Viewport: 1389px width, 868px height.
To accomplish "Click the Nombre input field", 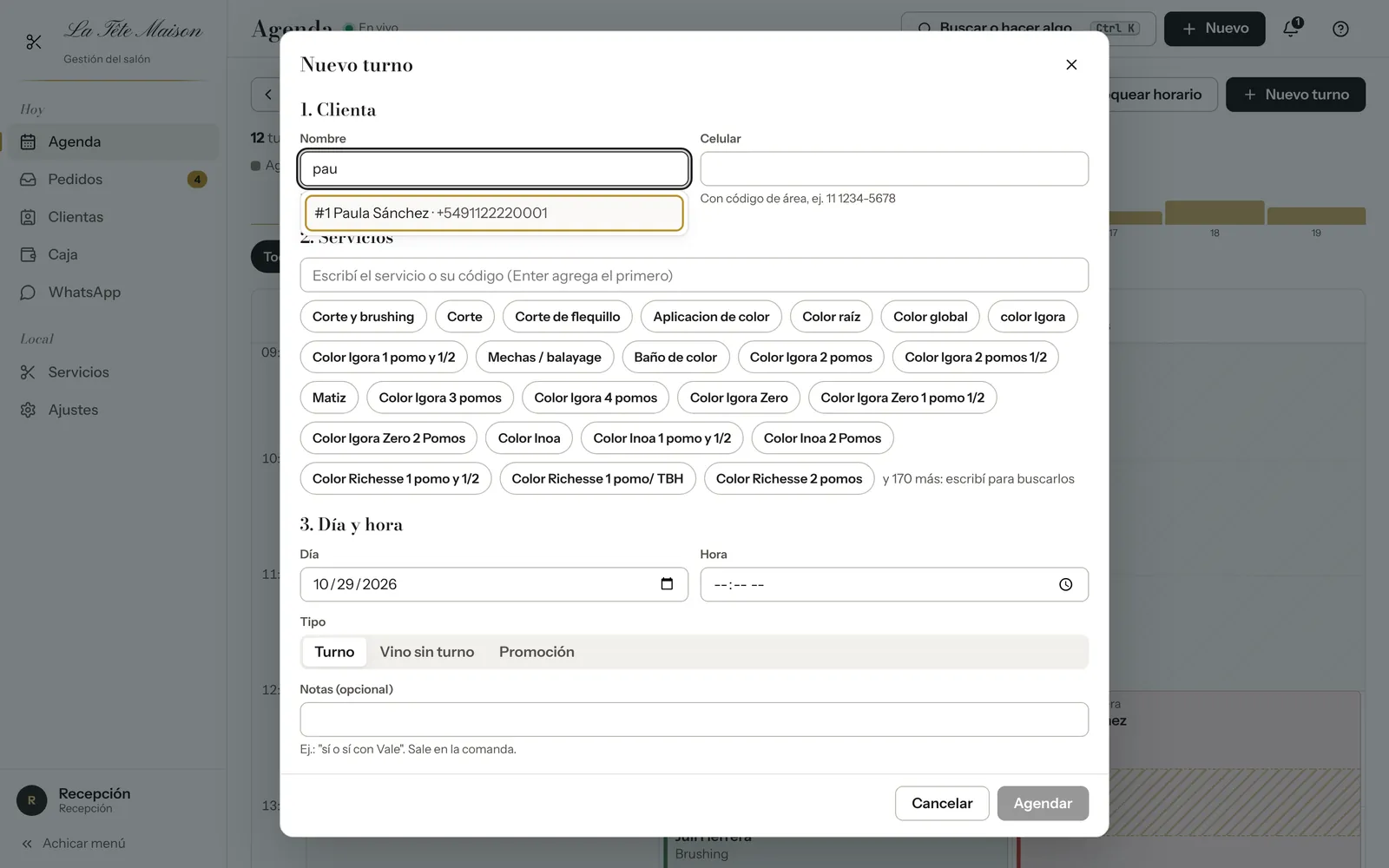I will (x=494, y=168).
